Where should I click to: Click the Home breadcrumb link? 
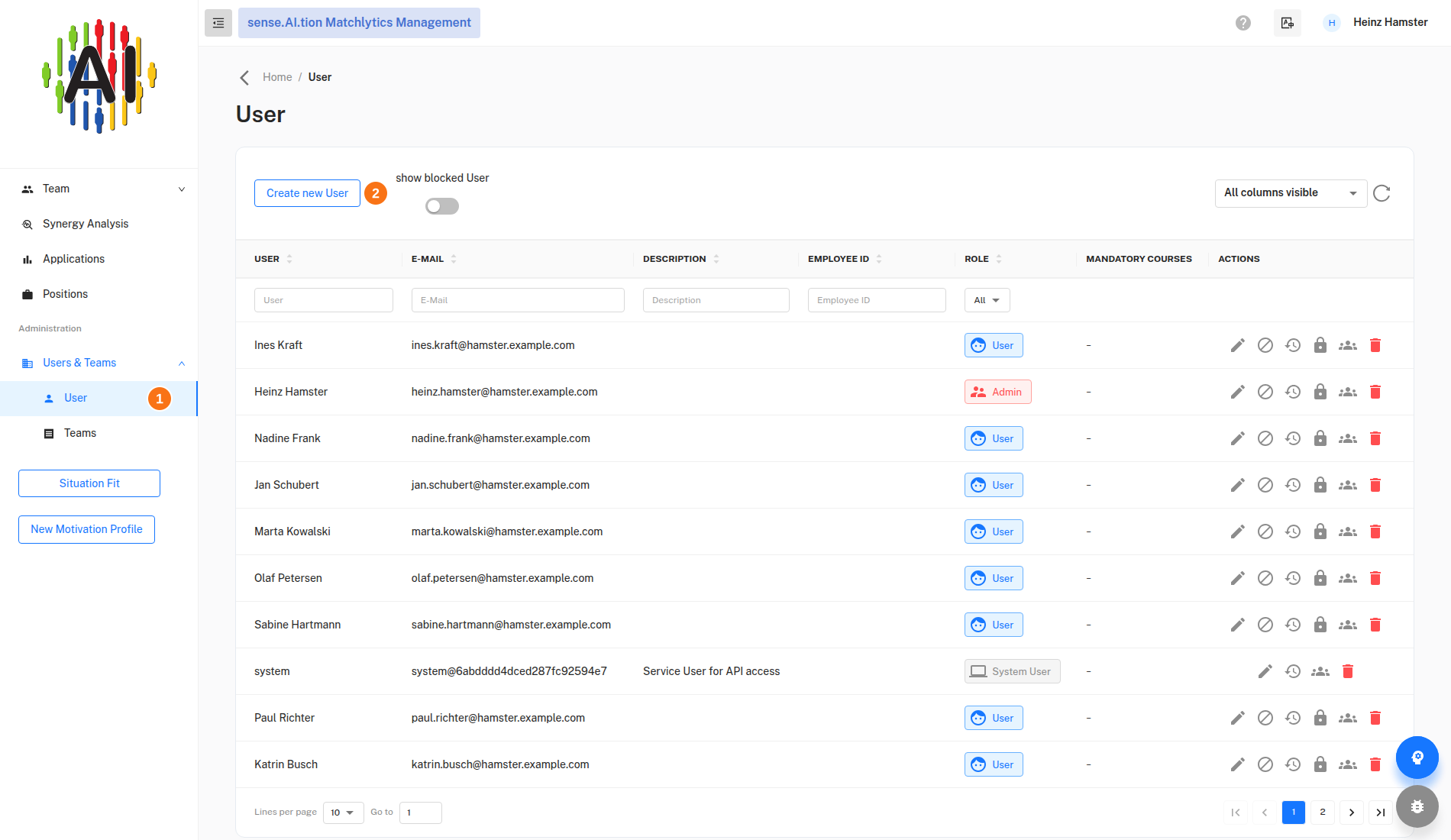pyautogui.click(x=277, y=77)
